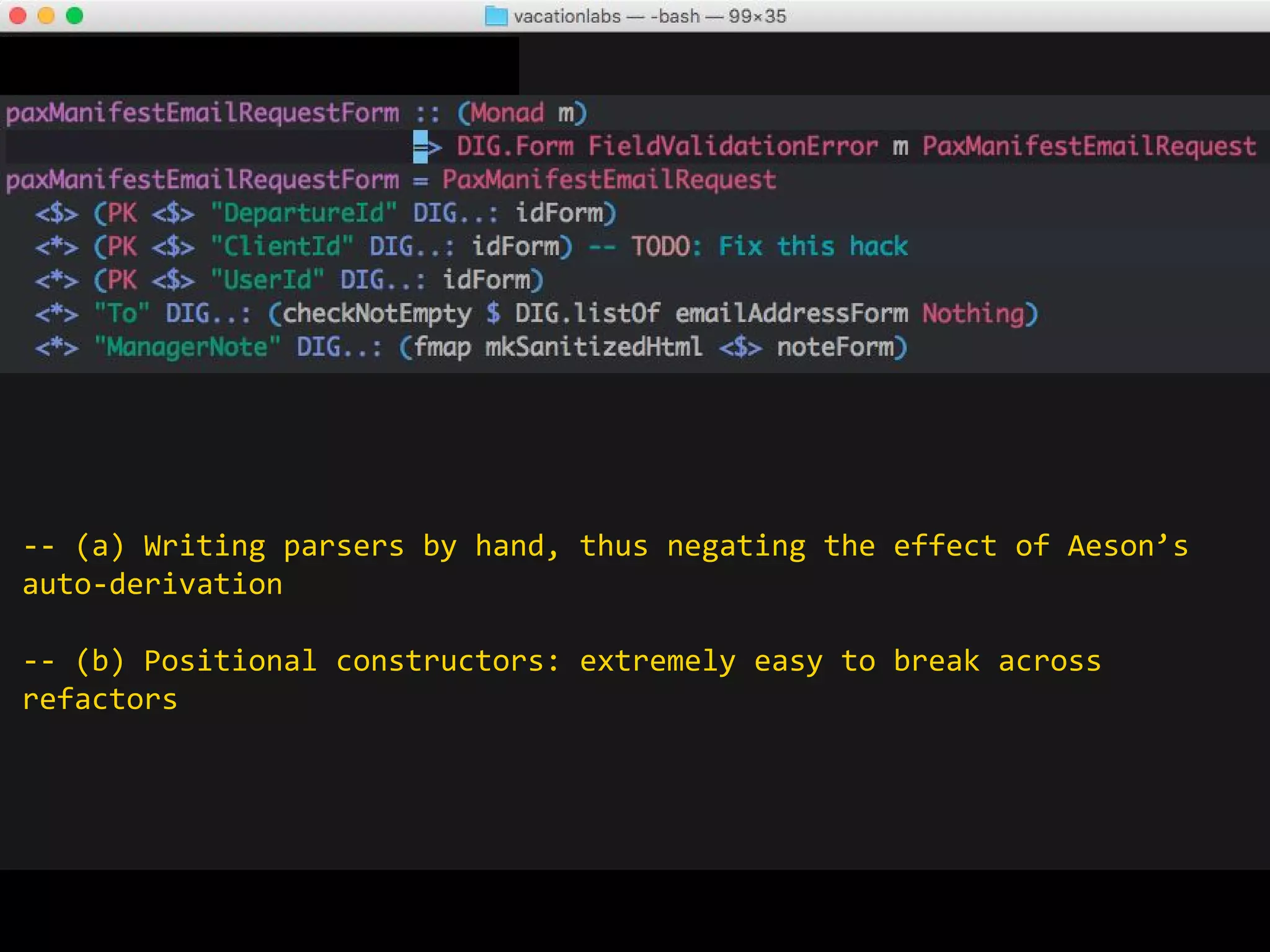The height and width of the screenshot is (952, 1270).
Task: Click the title text 'vacationlabs — -bash — 99×35'
Action: pyautogui.click(x=650, y=16)
